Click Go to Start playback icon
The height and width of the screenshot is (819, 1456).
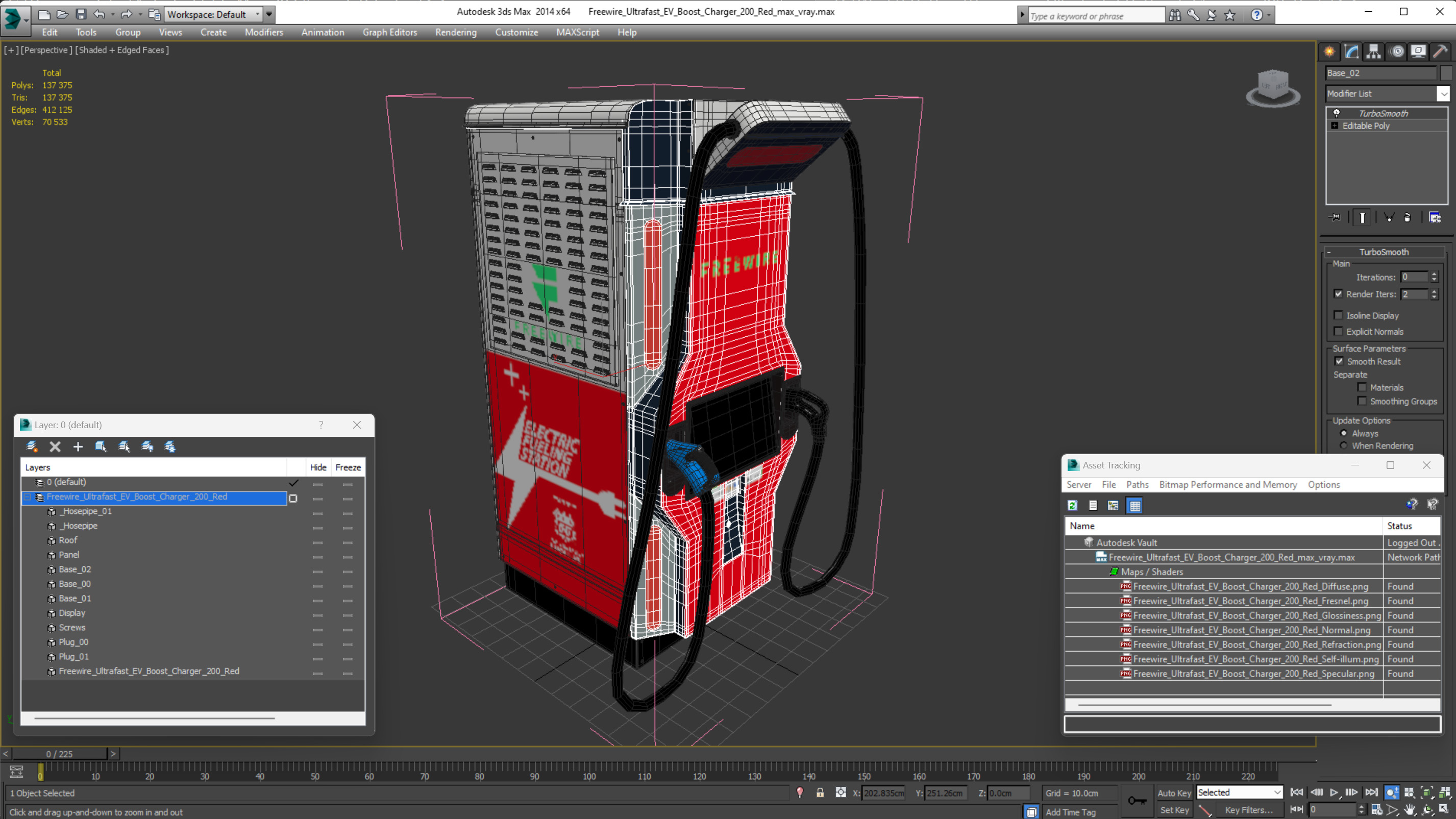[1297, 792]
